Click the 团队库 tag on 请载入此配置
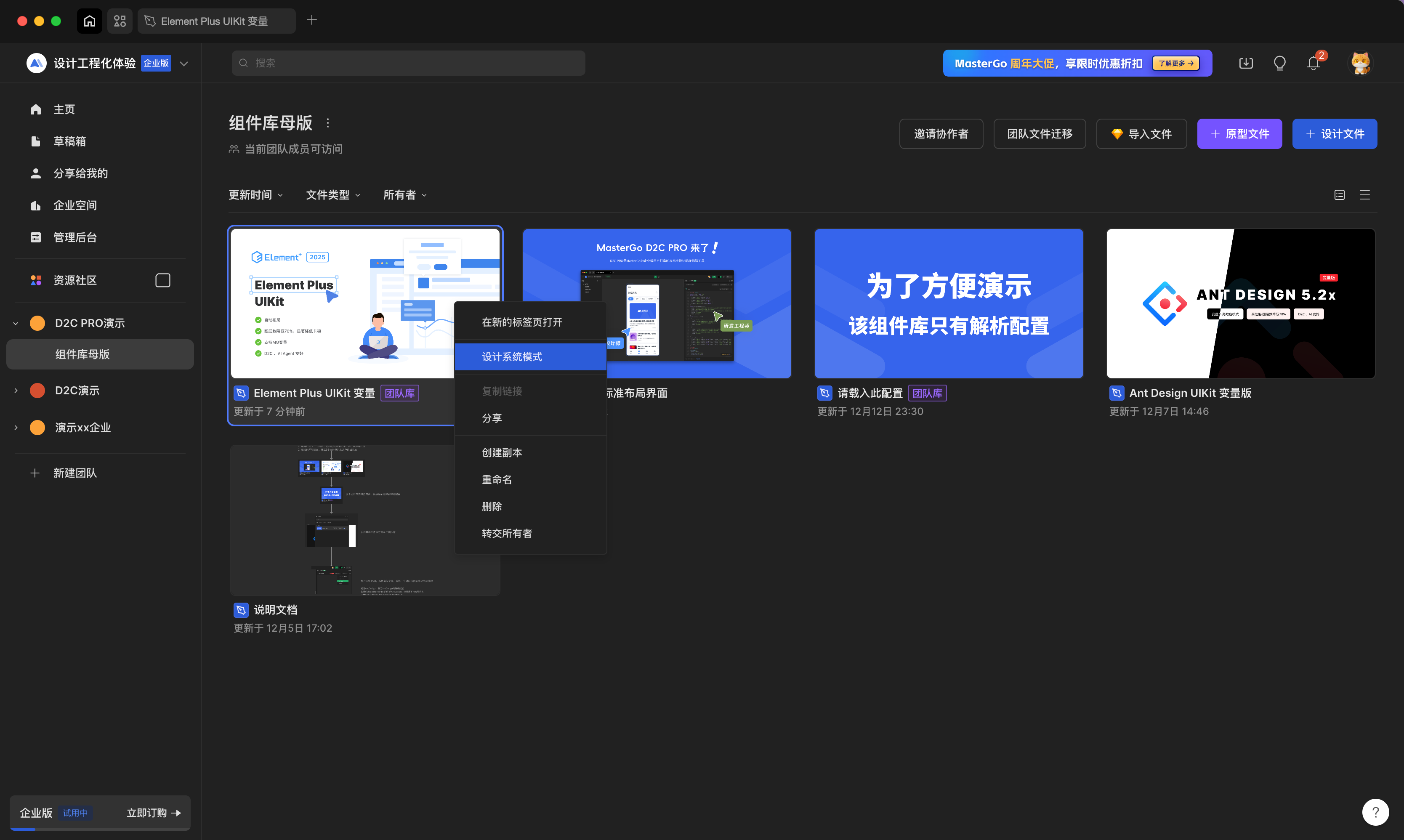 [928, 393]
